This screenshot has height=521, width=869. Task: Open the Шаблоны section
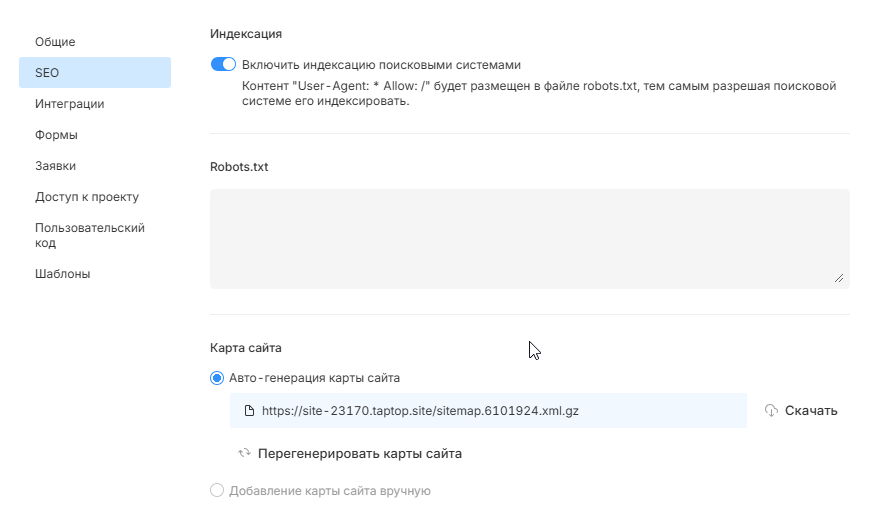(63, 274)
